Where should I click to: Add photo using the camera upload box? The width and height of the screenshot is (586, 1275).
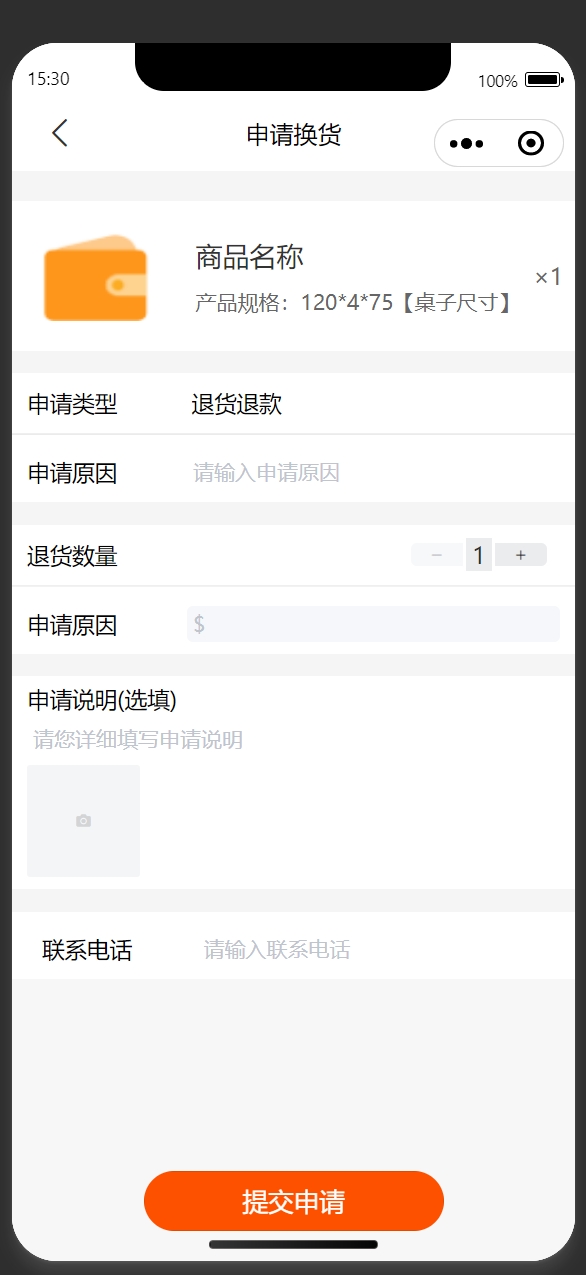[83, 821]
